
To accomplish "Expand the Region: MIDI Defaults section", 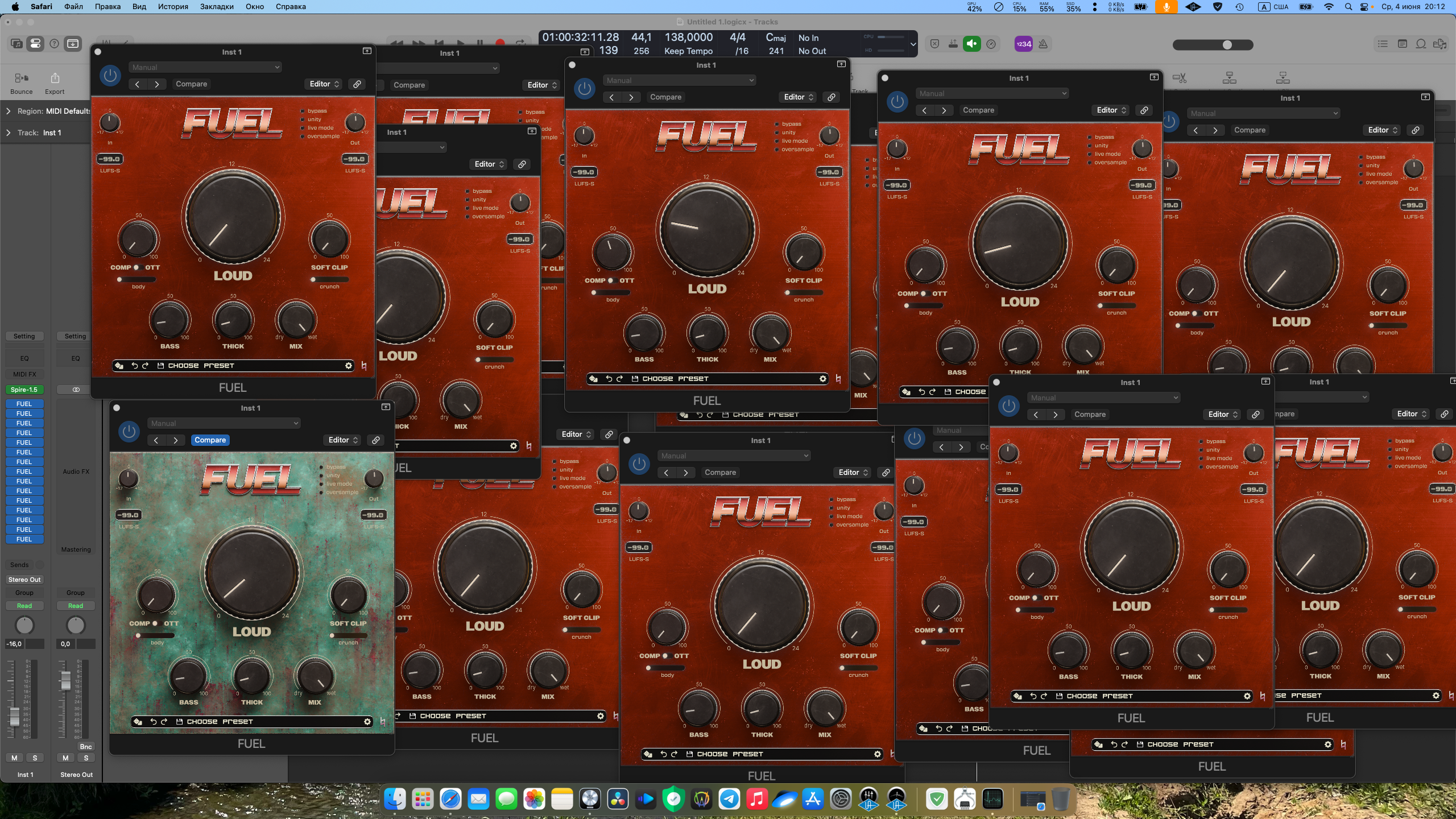I will (x=9, y=111).
